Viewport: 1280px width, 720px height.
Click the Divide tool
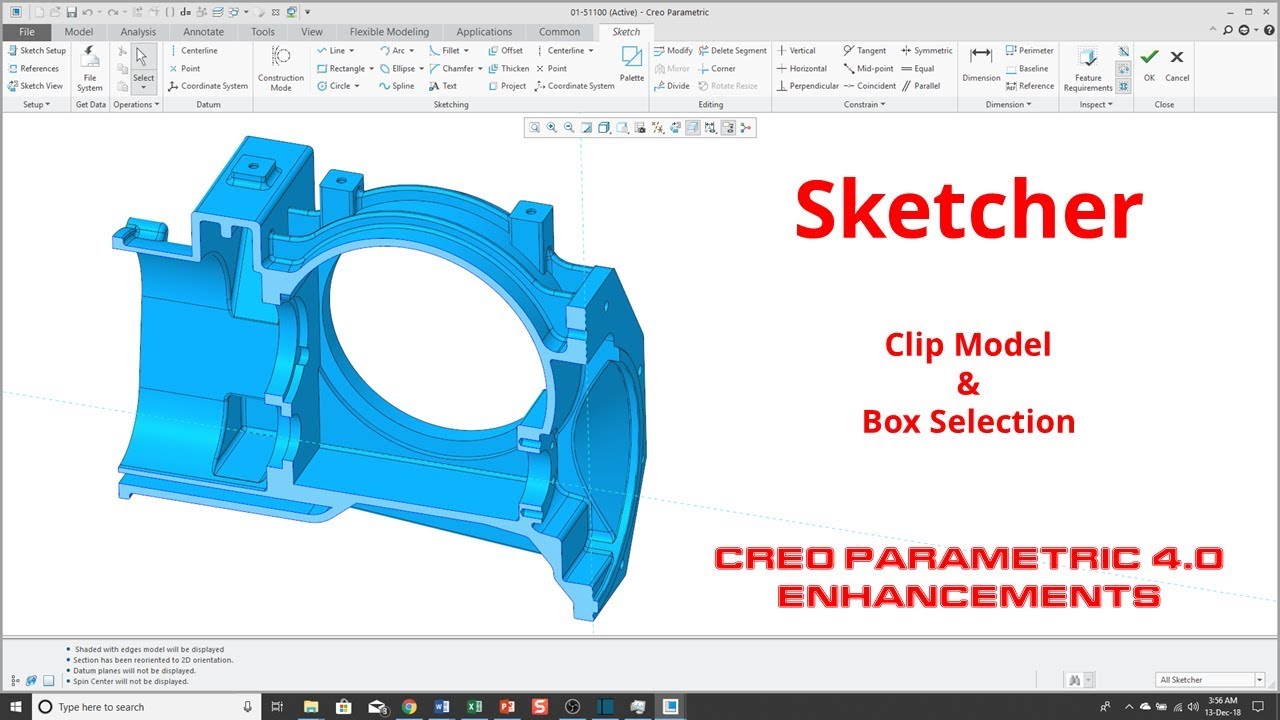(672, 86)
